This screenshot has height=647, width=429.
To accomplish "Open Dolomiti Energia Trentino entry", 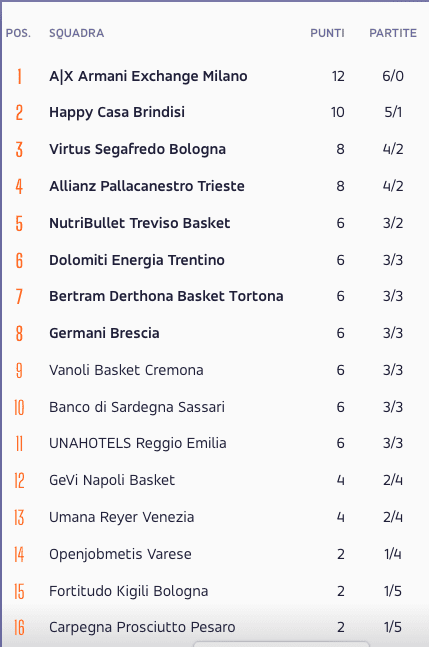I will tap(137, 260).
